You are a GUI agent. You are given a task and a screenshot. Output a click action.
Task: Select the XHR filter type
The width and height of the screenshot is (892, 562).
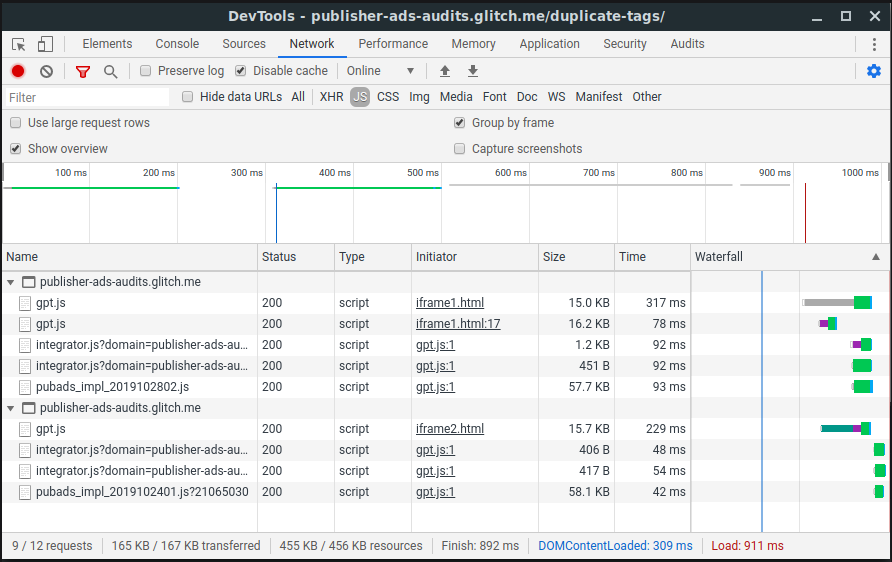pos(331,97)
